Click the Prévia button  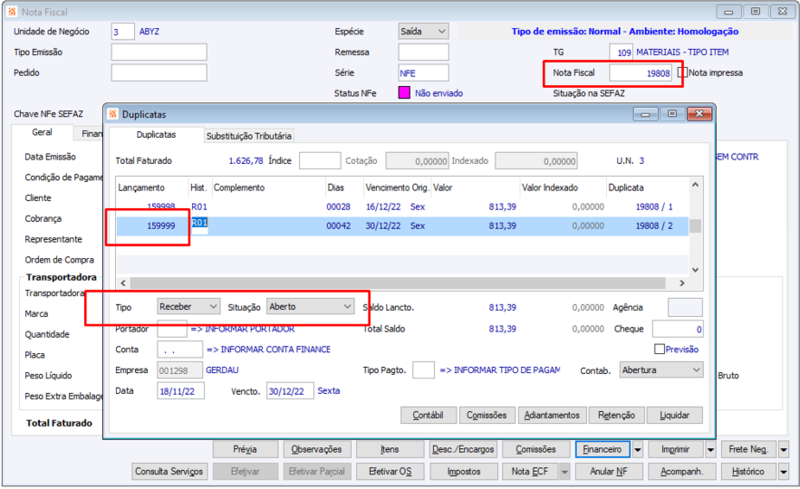tap(245, 450)
